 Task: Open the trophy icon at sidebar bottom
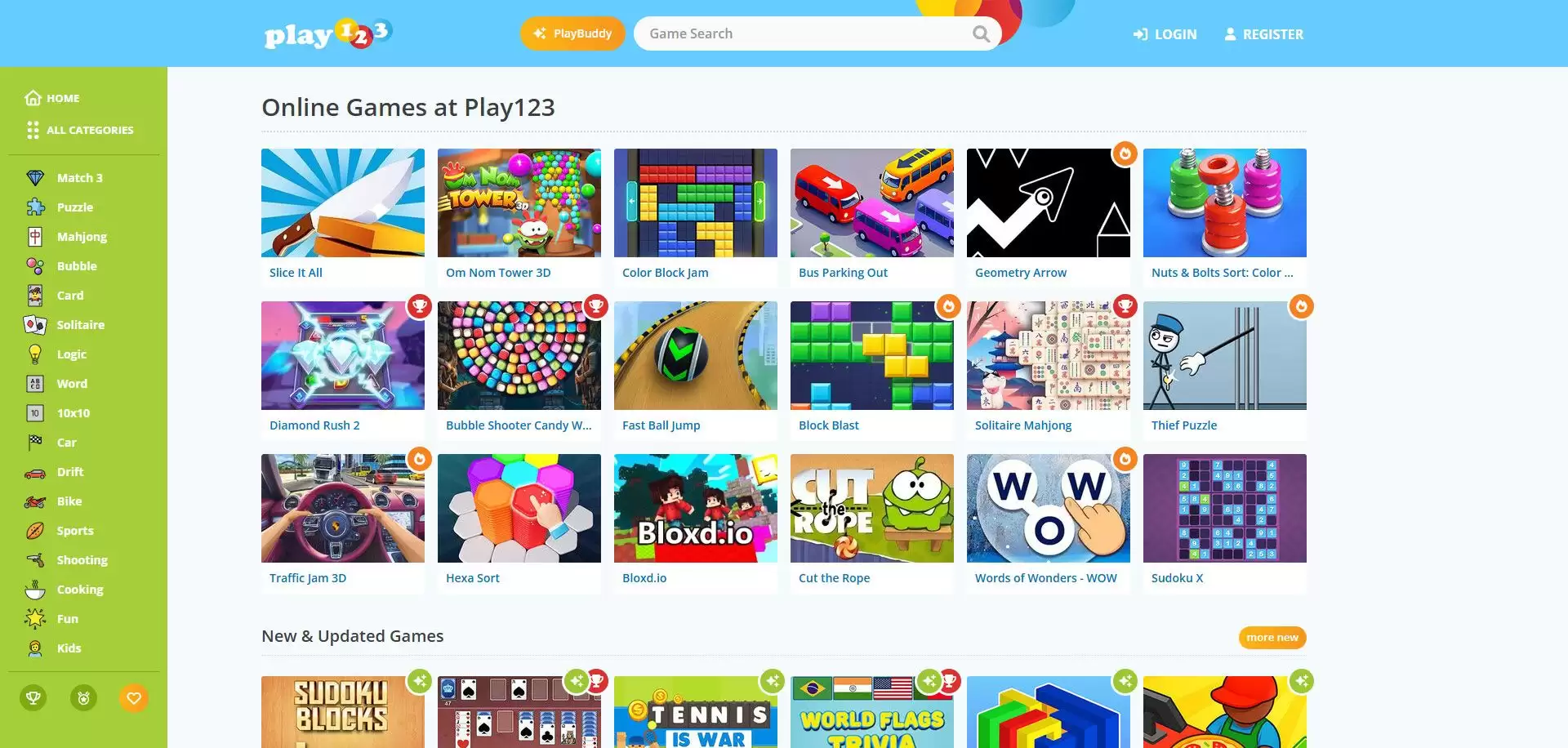coord(33,698)
